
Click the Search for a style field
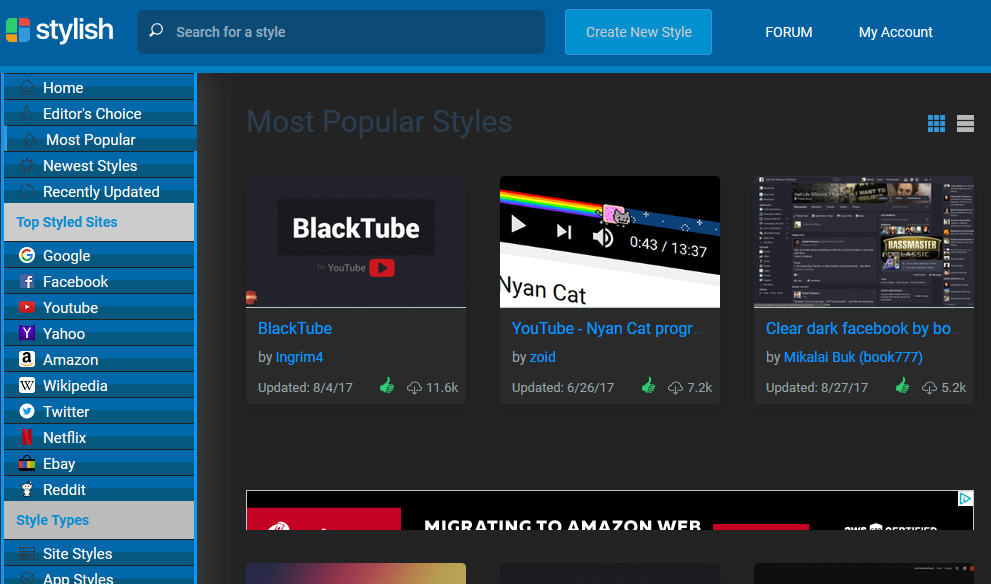341,32
